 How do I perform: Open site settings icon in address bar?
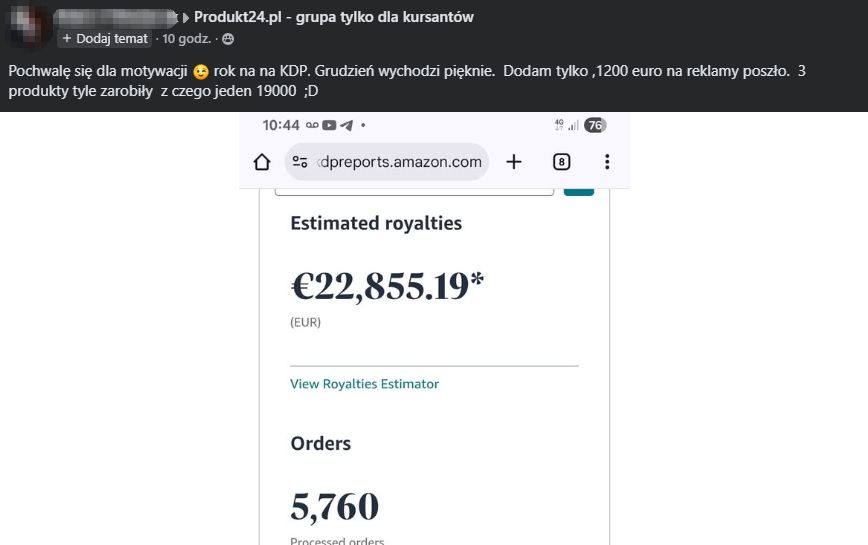(299, 162)
